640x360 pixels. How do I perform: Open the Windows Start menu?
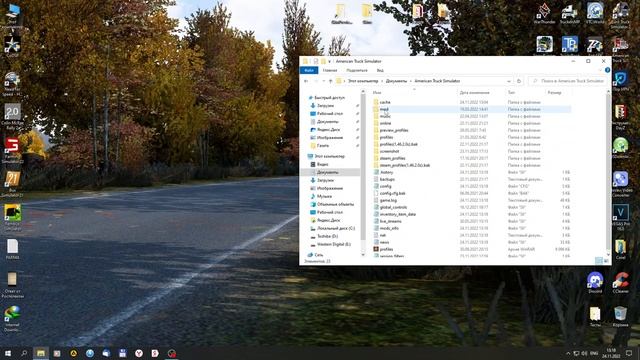click(8, 353)
